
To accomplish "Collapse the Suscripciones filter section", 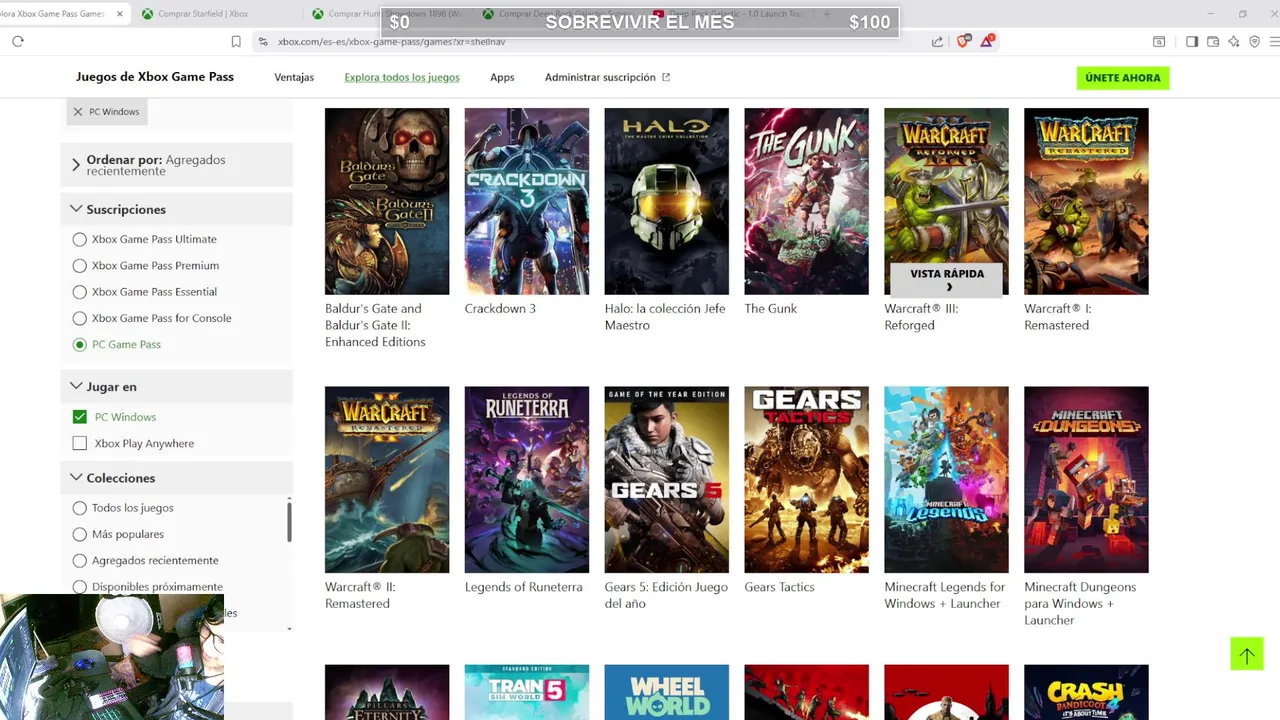I will point(177,209).
